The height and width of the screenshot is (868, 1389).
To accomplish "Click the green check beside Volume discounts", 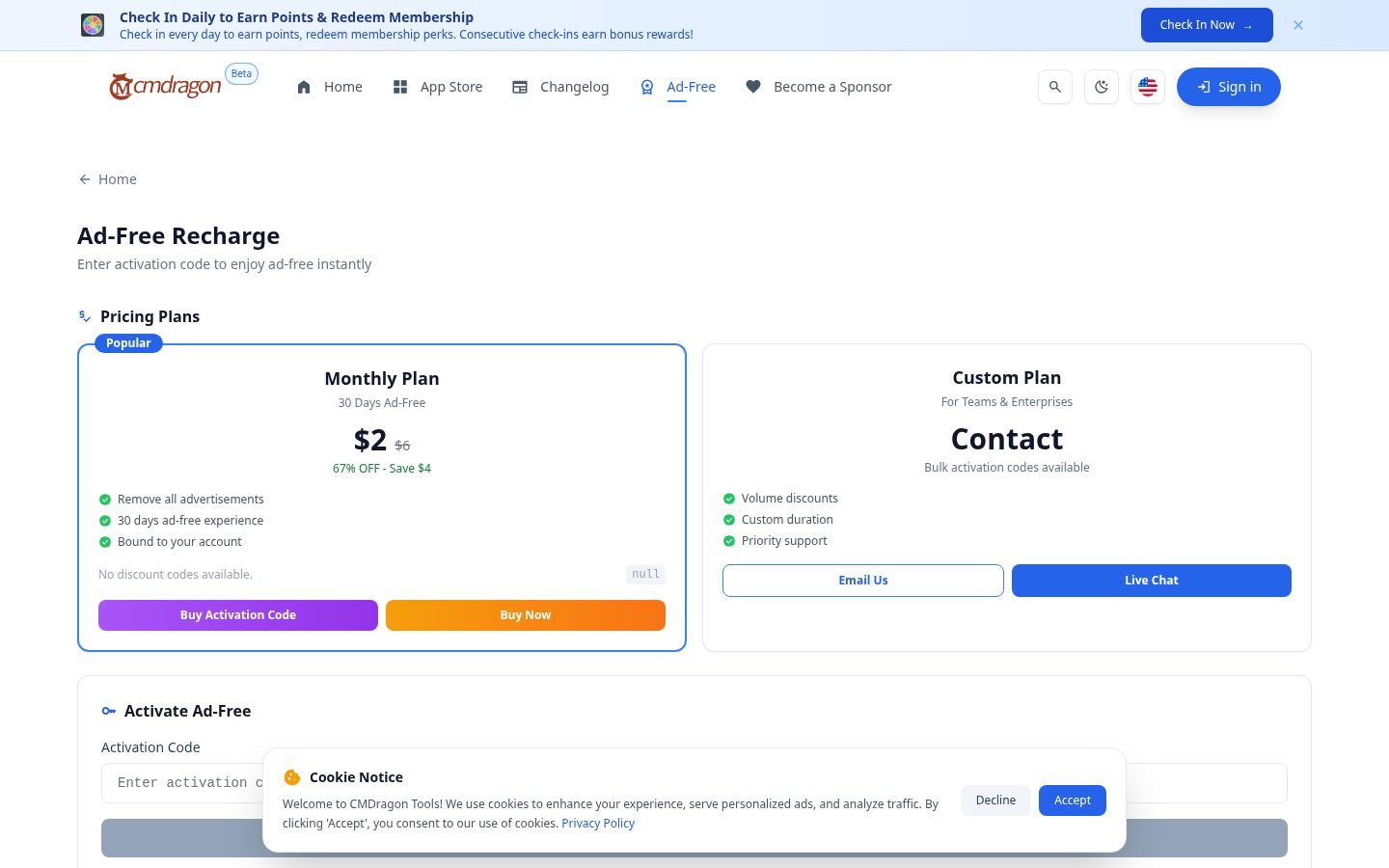I will pos(729,499).
